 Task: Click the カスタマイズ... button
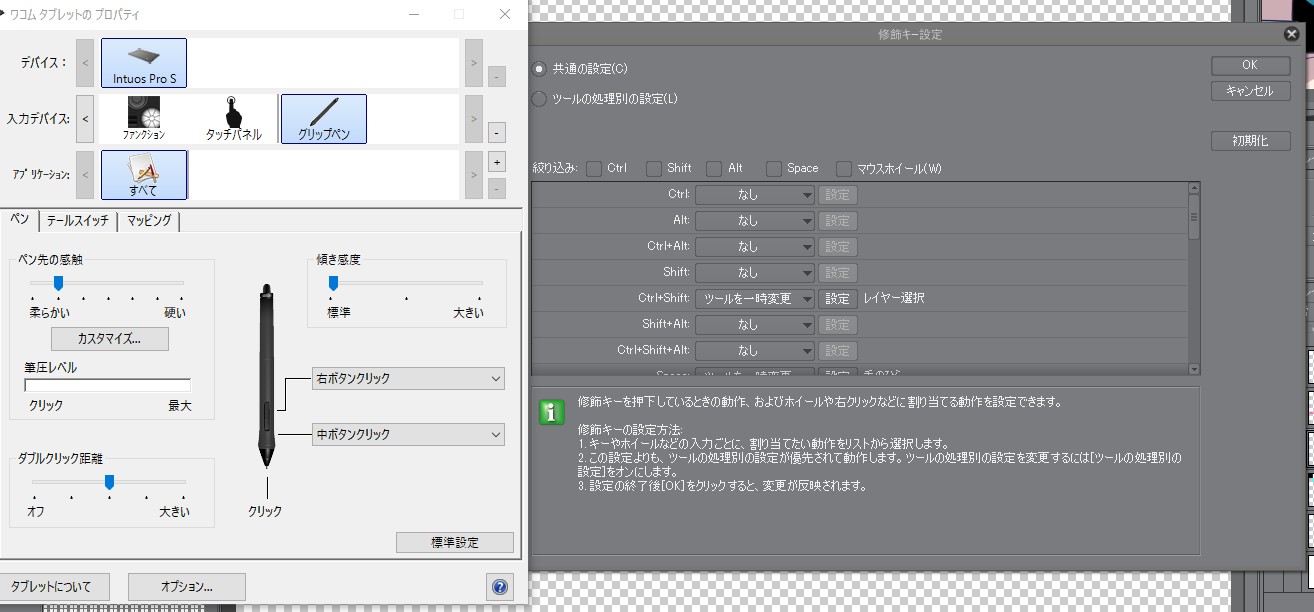109,339
